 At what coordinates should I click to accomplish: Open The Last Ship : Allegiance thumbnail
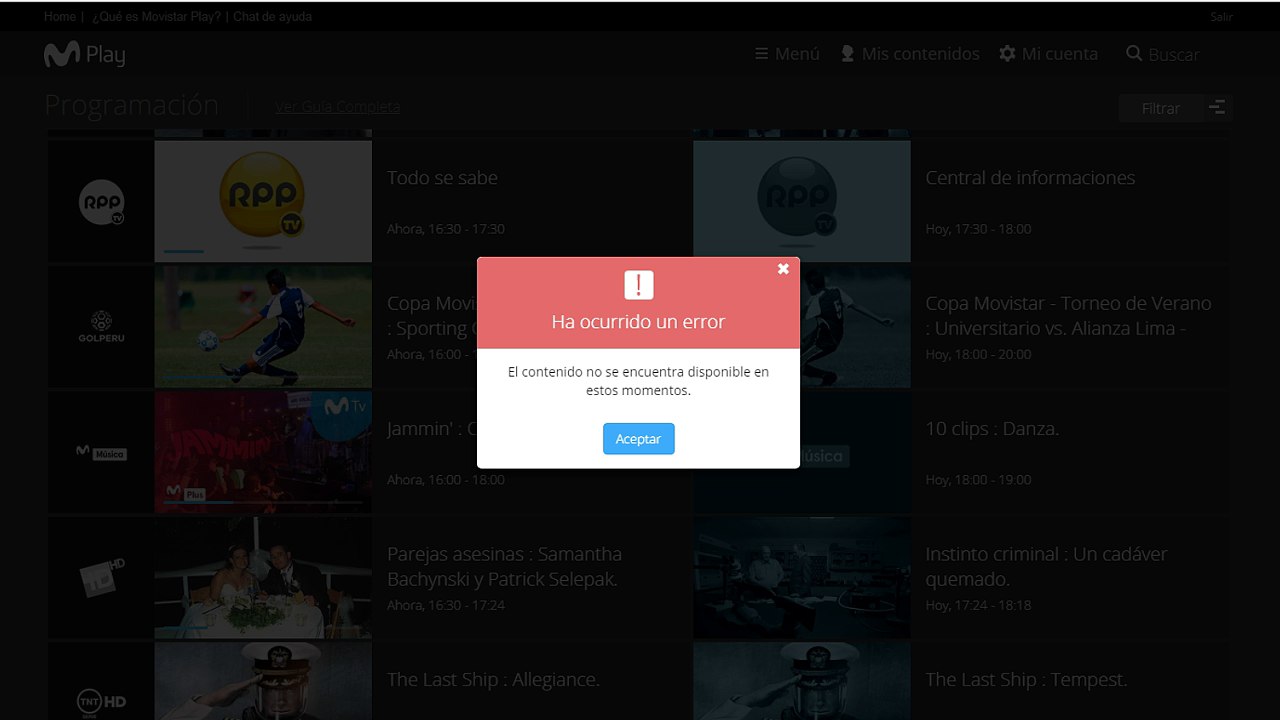(263, 681)
